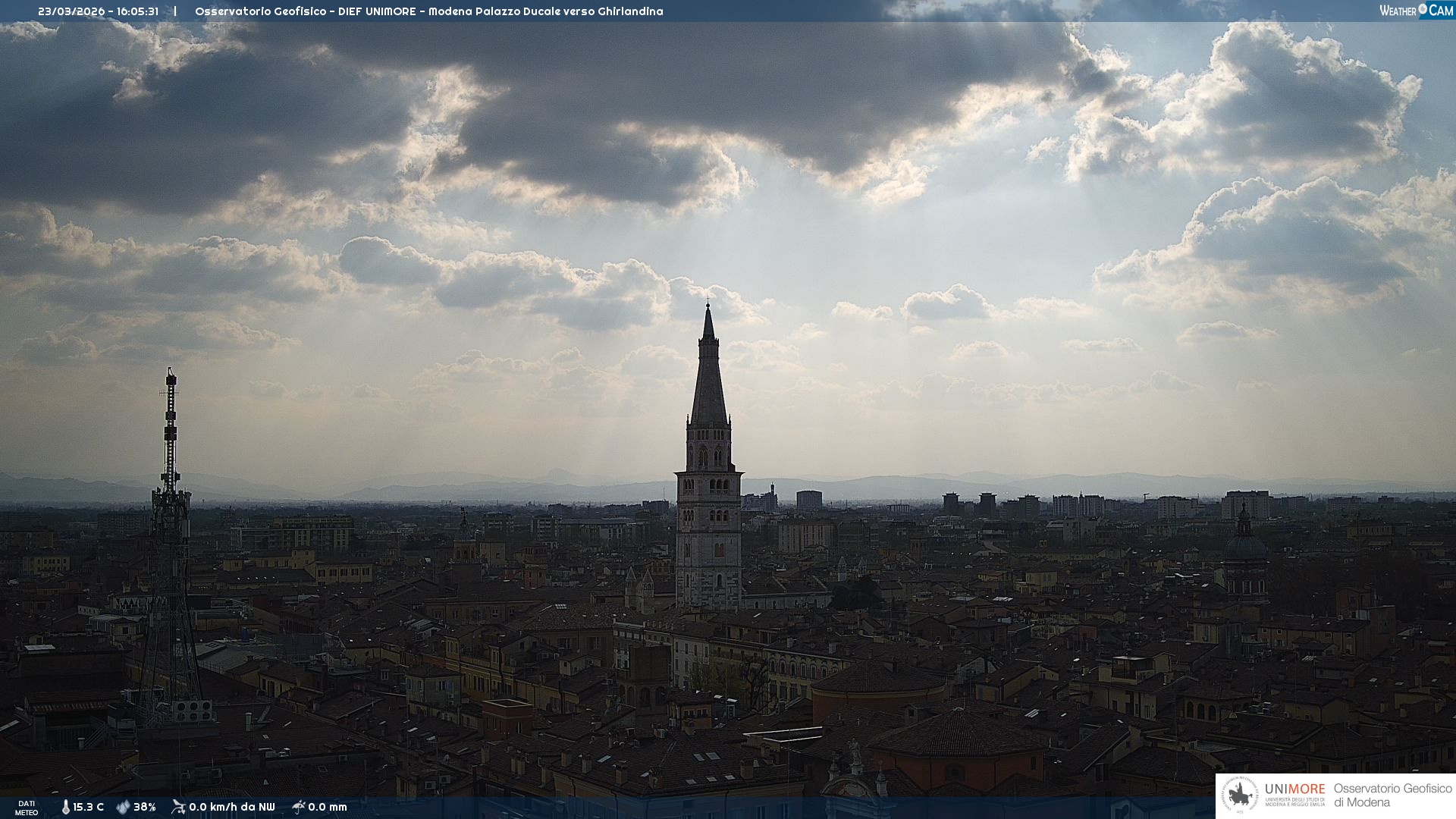1456x819 pixels.
Task: Click the 23/03/2026 date stamp
Action: (71, 11)
